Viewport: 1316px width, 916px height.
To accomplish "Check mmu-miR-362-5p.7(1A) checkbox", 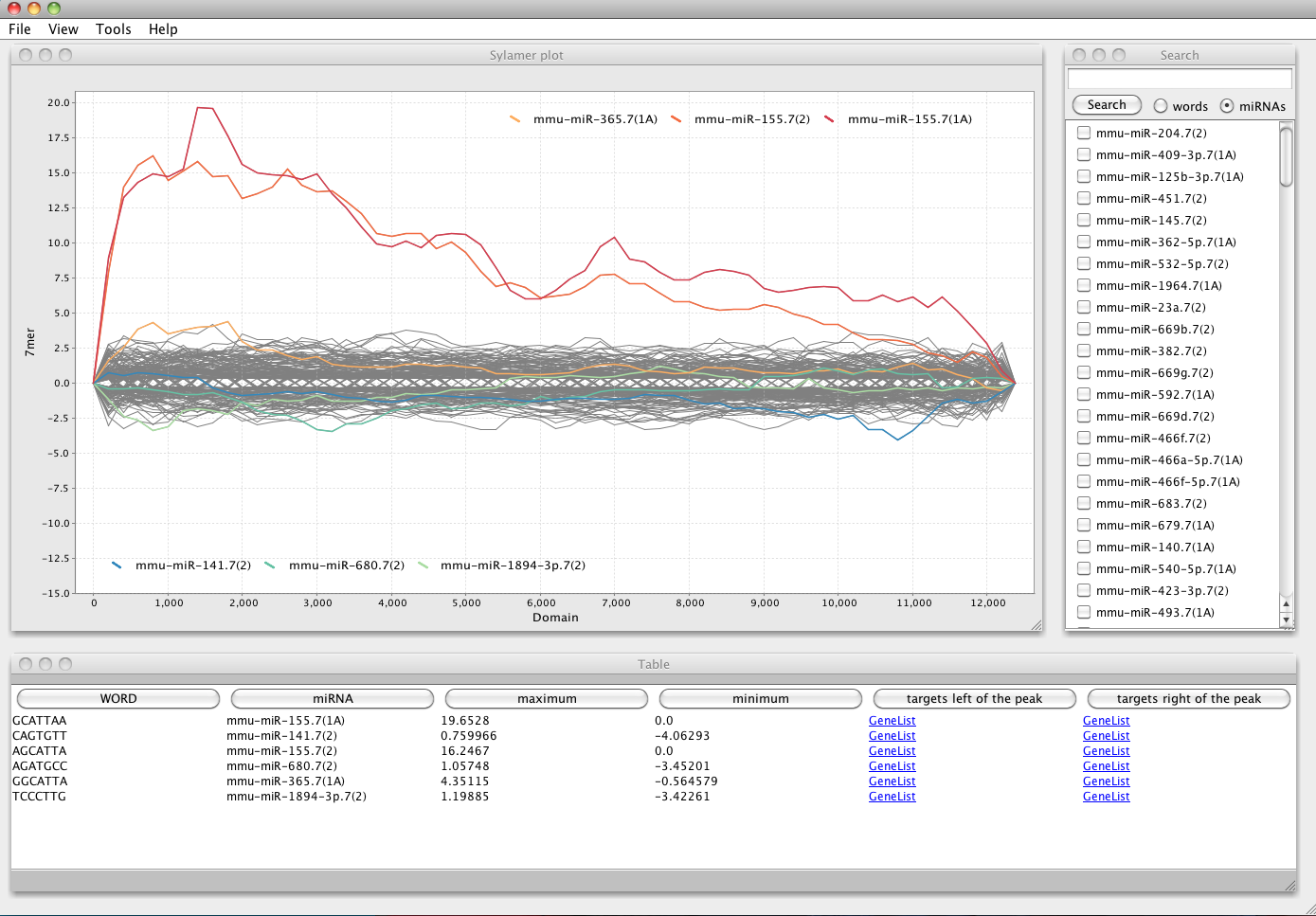I will click(1084, 242).
